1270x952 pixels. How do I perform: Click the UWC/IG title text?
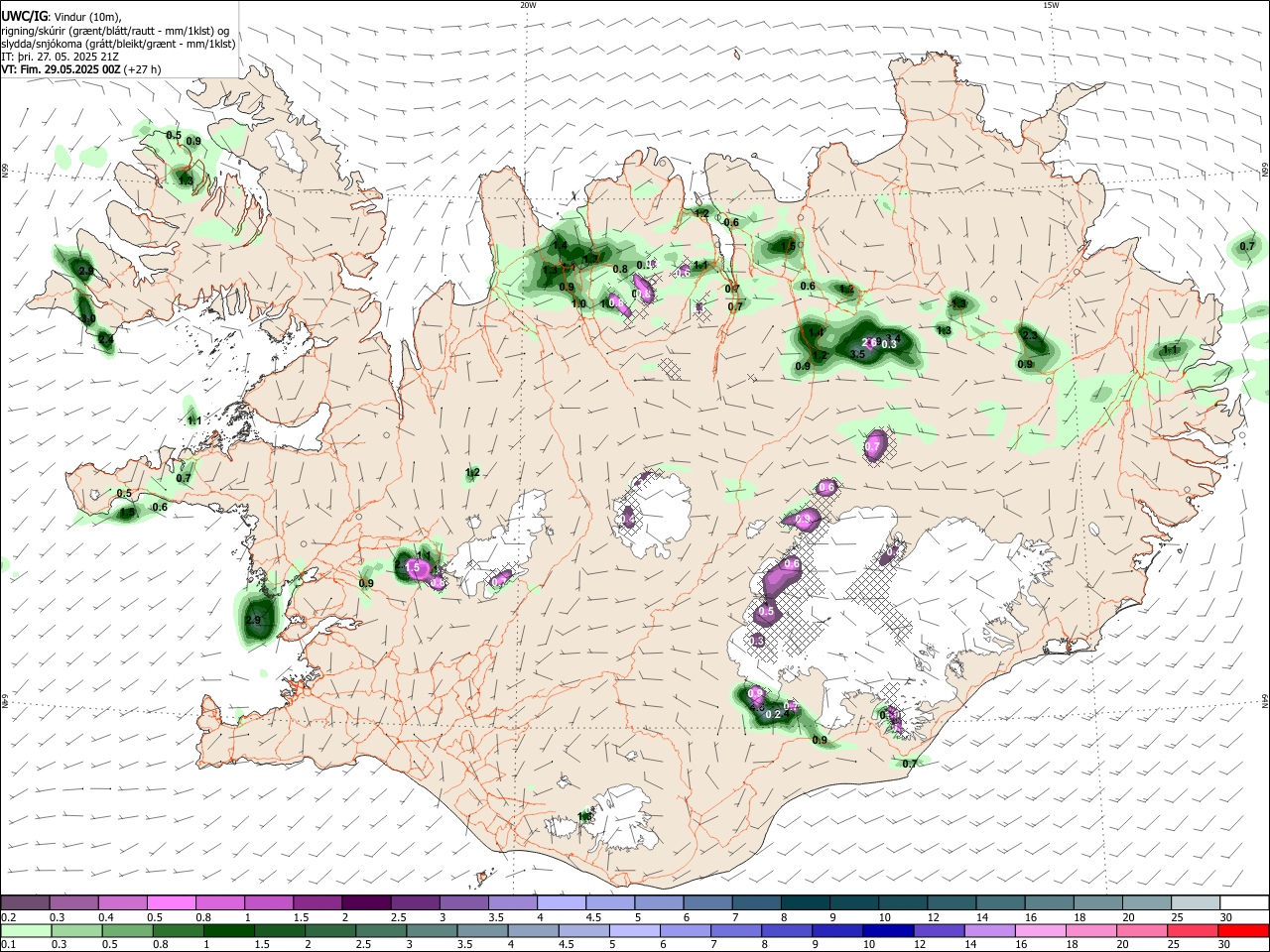[x=24, y=16]
